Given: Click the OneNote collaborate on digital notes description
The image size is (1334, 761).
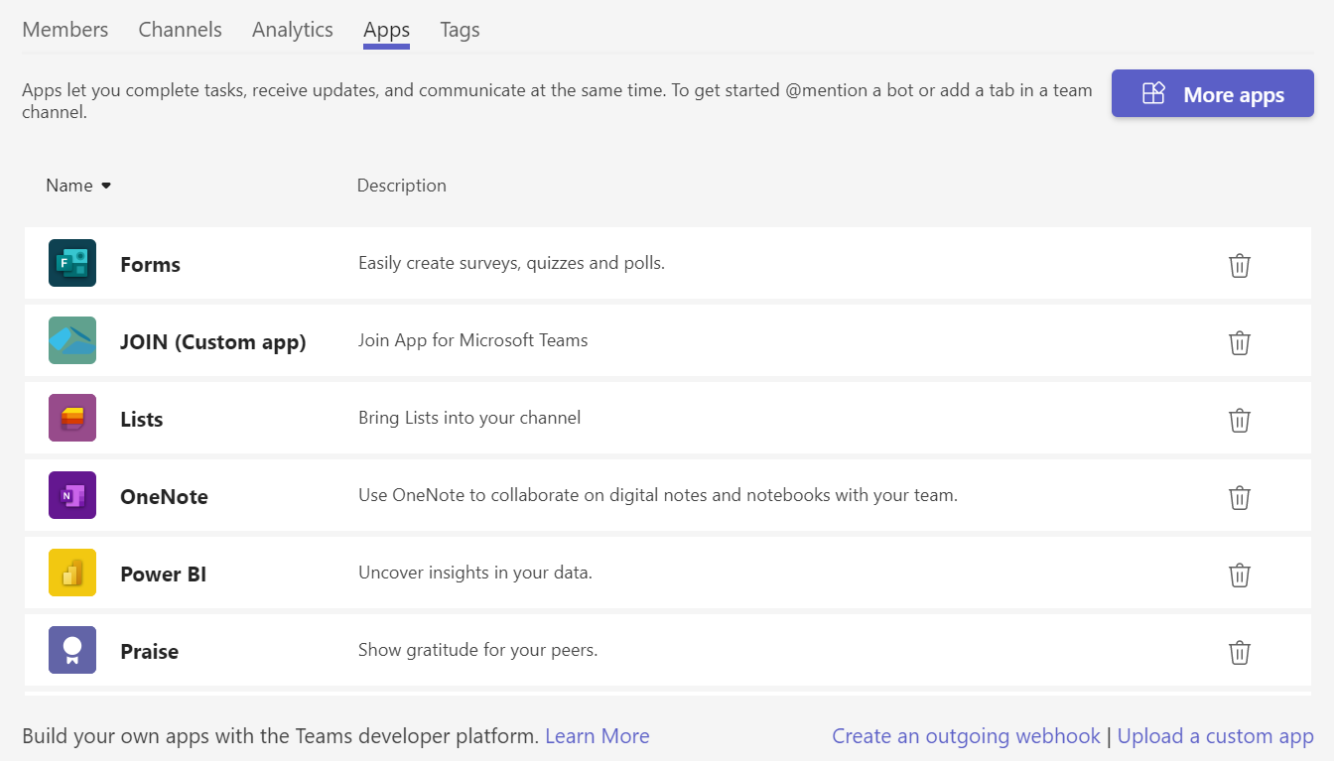Looking at the screenshot, I should [658, 495].
